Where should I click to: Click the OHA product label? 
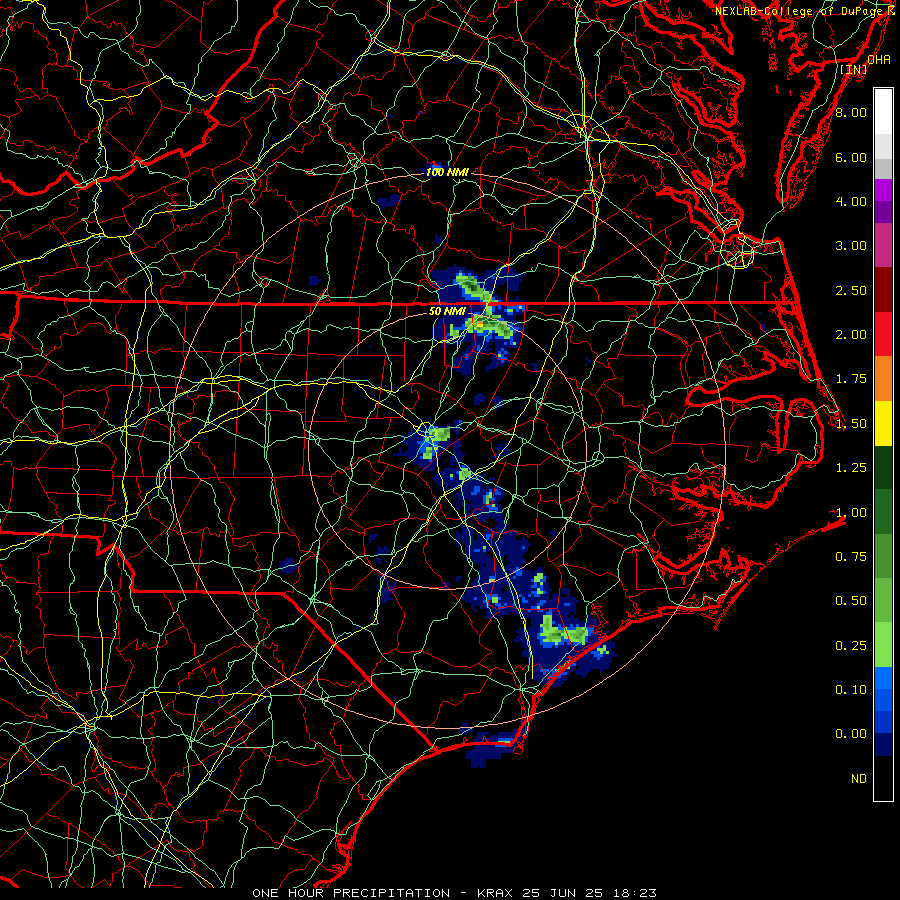point(879,60)
